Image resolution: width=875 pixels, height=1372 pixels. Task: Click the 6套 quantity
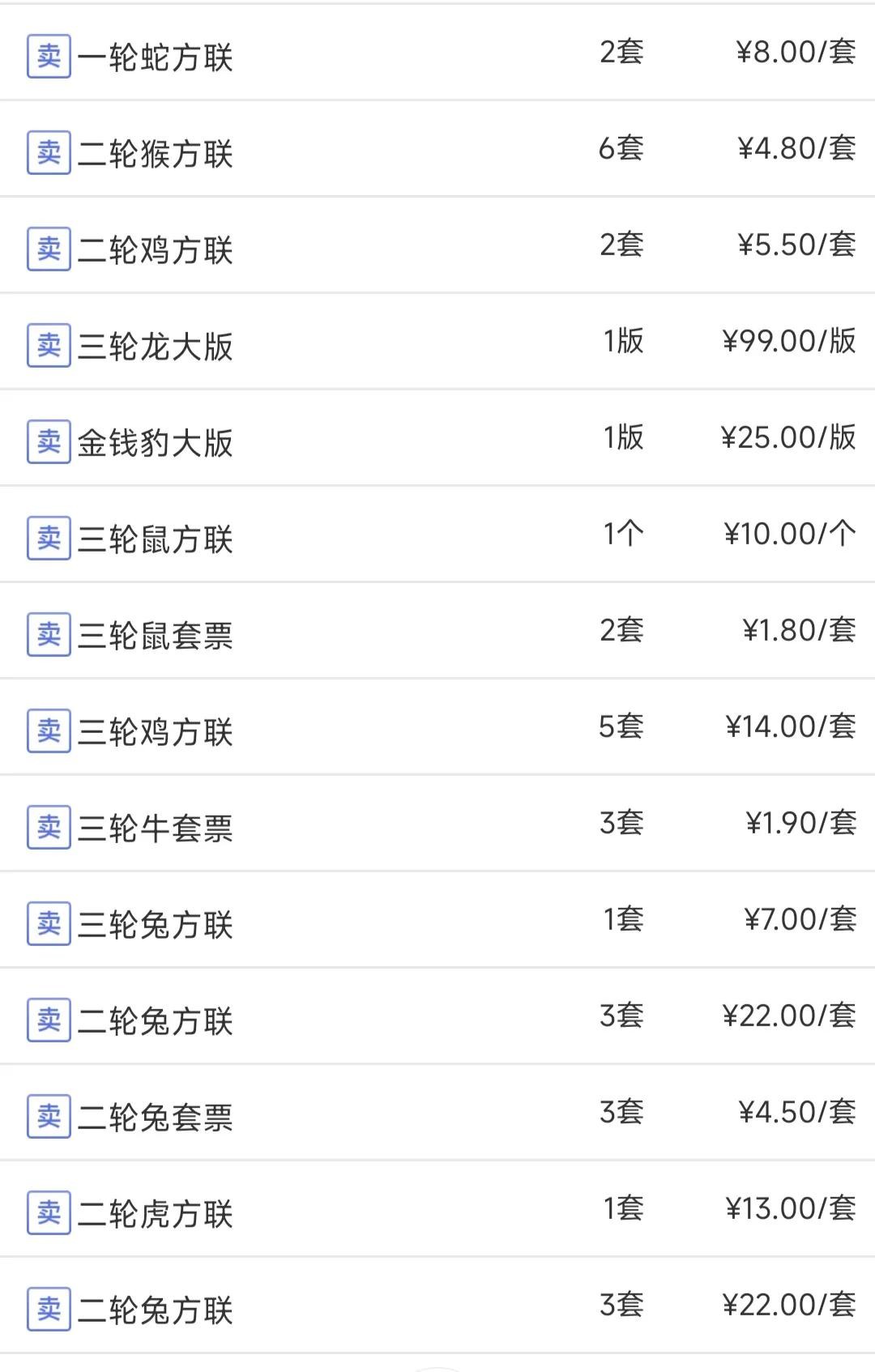tap(621, 148)
